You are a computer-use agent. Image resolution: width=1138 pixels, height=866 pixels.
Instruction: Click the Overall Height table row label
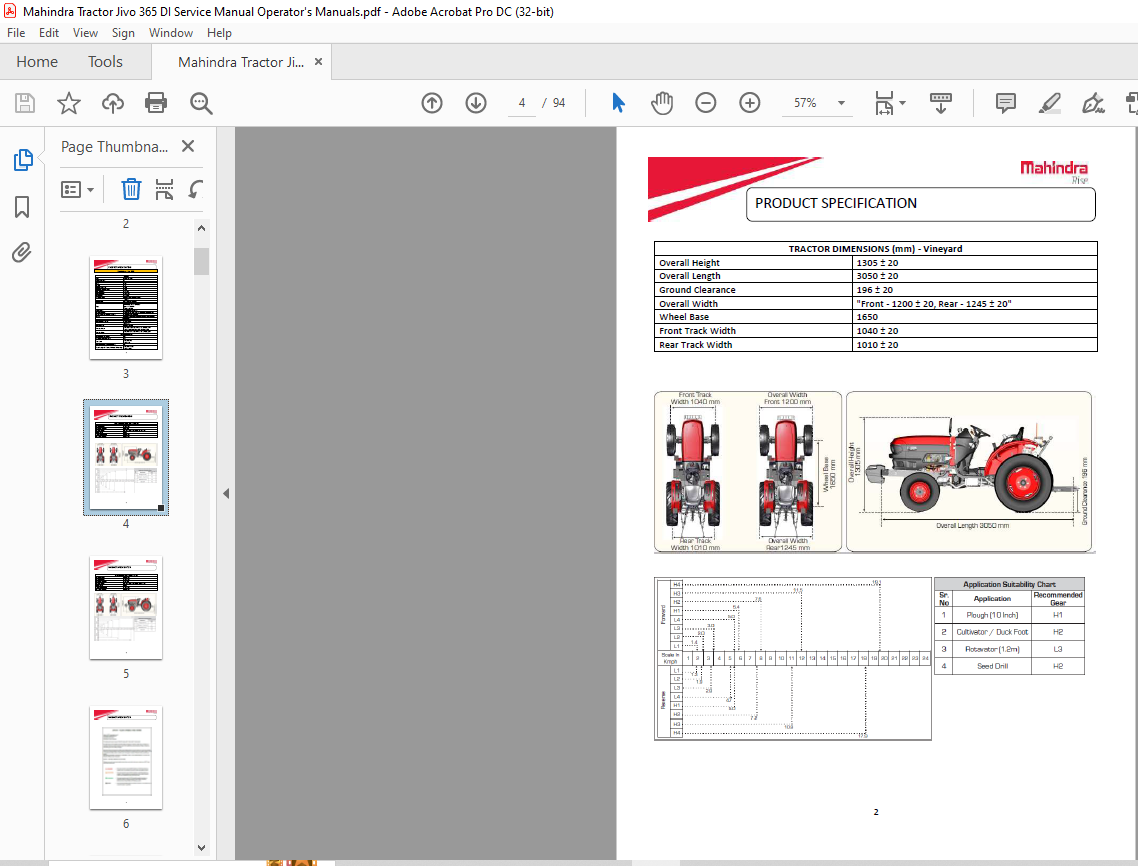coord(689,263)
